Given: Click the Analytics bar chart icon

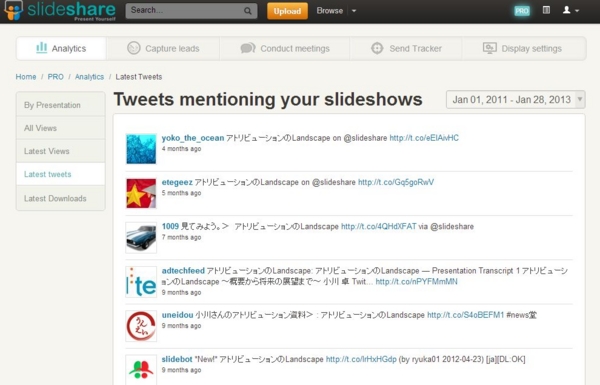Looking at the screenshot, I should click(41, 48).
